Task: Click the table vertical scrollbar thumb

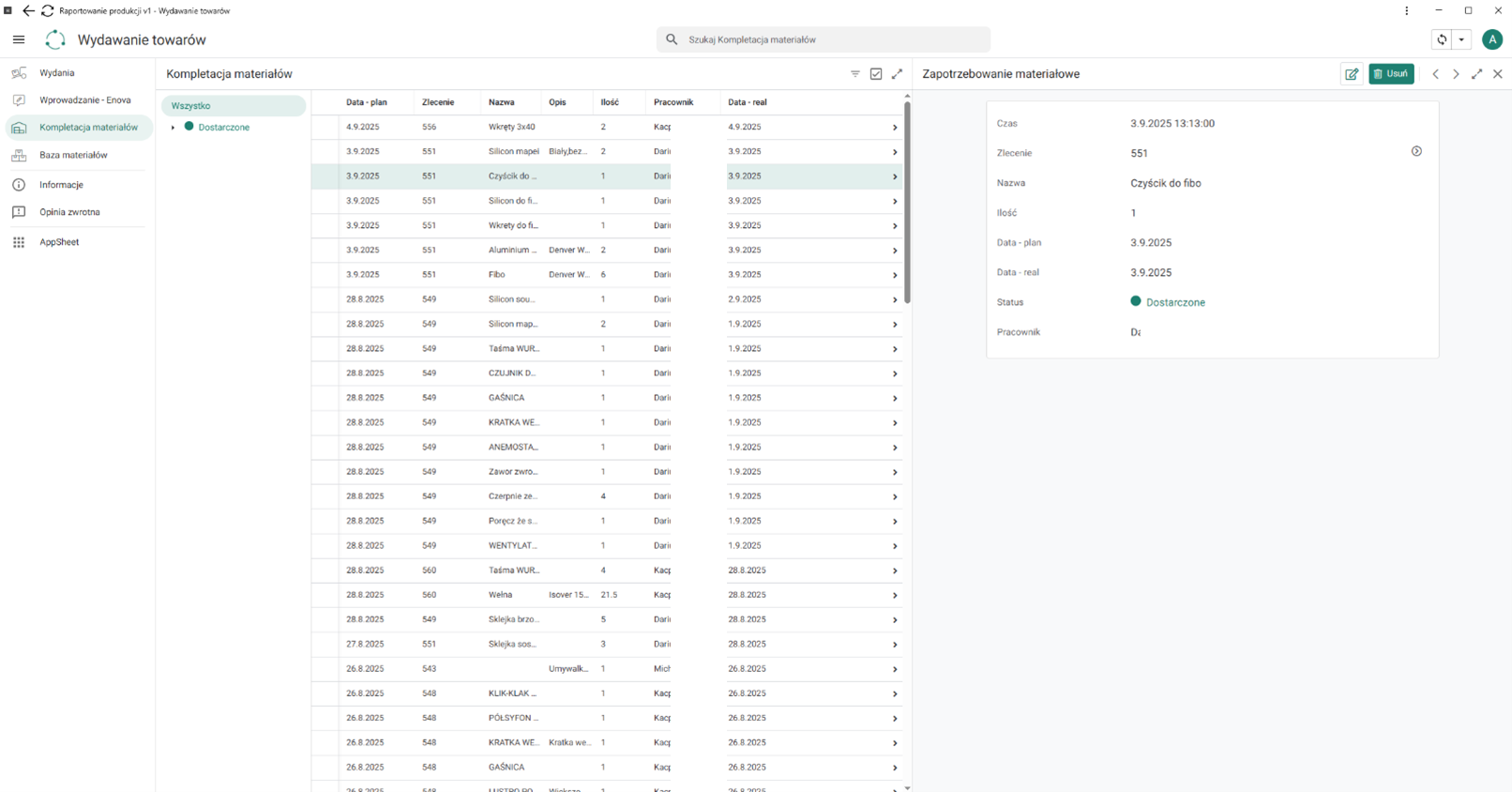Action: (x=907, y=202)
